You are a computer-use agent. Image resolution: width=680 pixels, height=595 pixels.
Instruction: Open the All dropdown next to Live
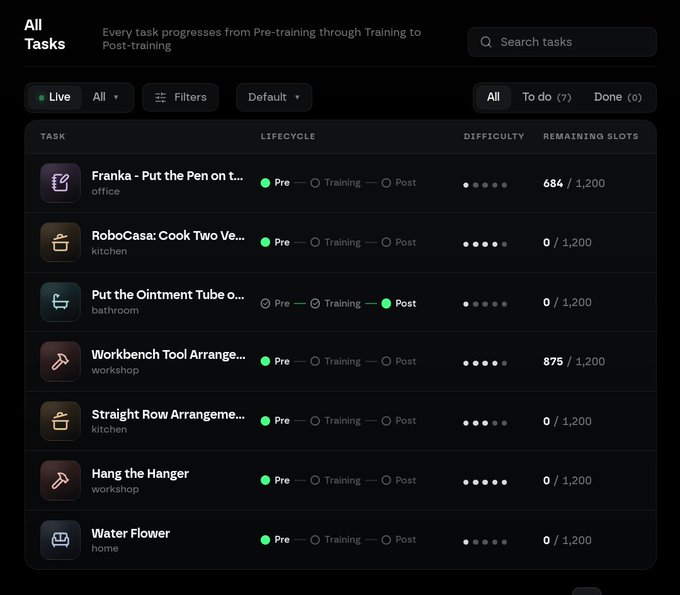105,97
